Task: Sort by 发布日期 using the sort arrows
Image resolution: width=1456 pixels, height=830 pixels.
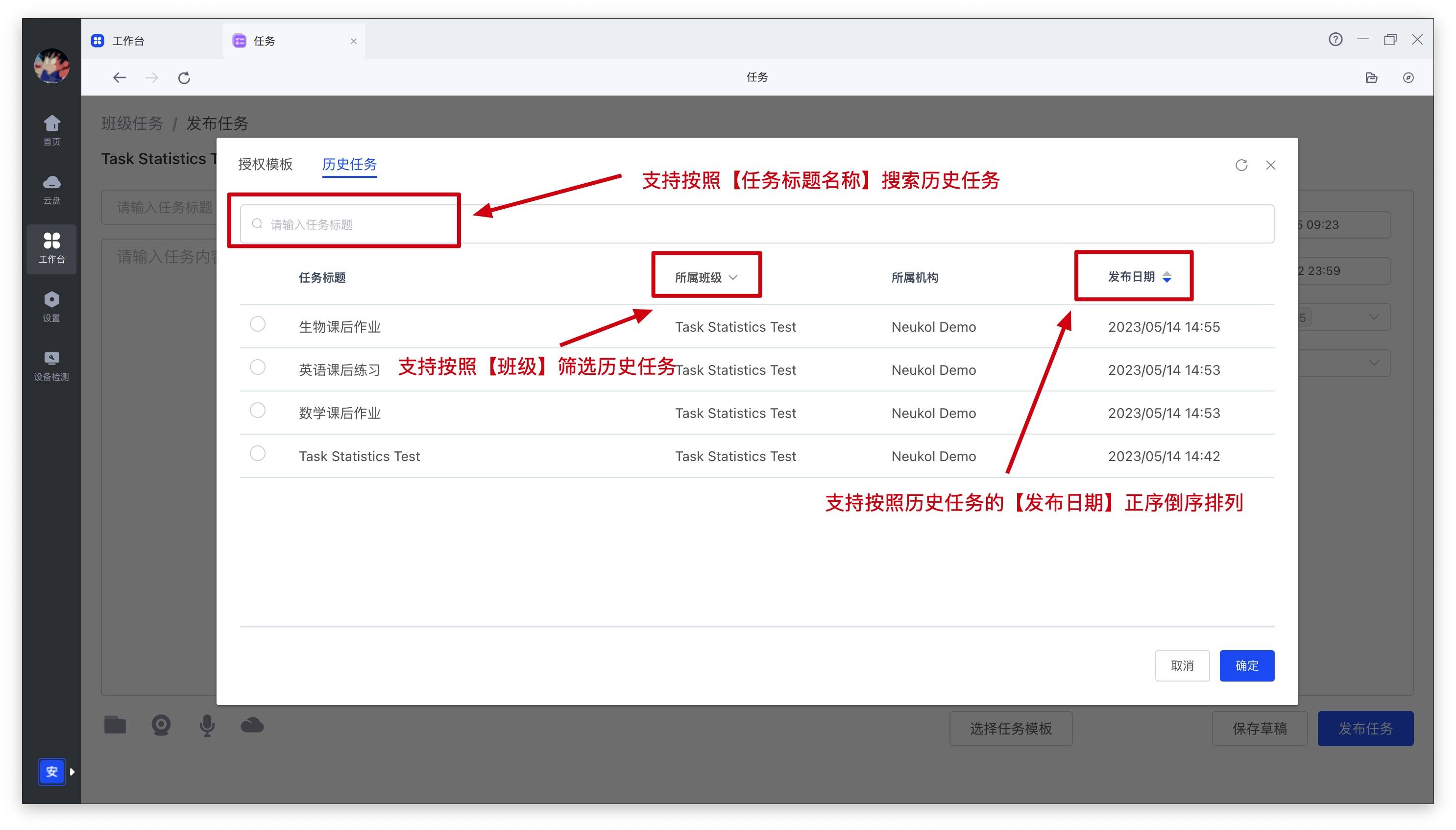Action: click(1166, 277)
